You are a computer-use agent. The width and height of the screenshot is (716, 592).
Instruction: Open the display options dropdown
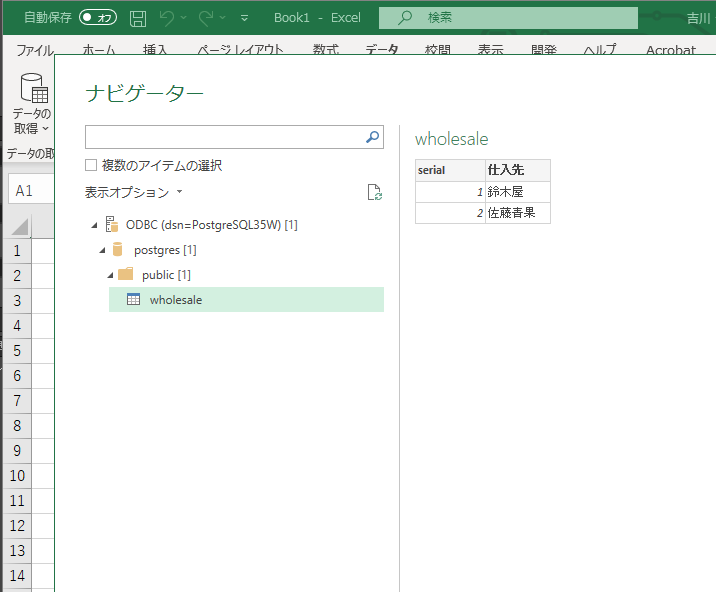134,192
